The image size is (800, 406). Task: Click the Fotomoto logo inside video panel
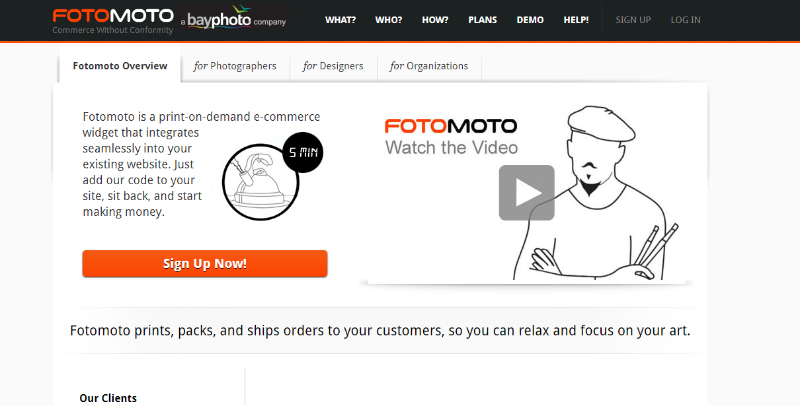[x=451, y=126]
